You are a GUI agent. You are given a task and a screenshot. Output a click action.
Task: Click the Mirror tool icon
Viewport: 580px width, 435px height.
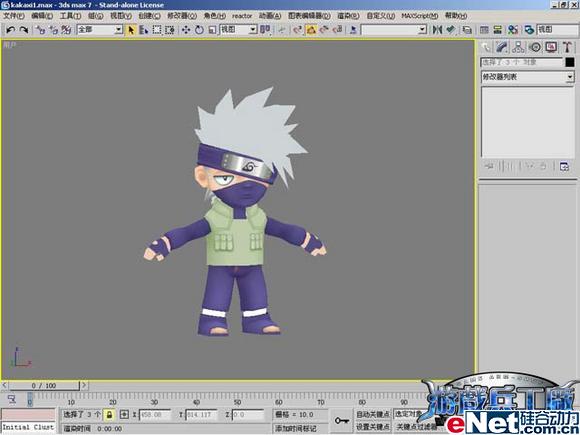pyautogui.click(x=437, y=30)
